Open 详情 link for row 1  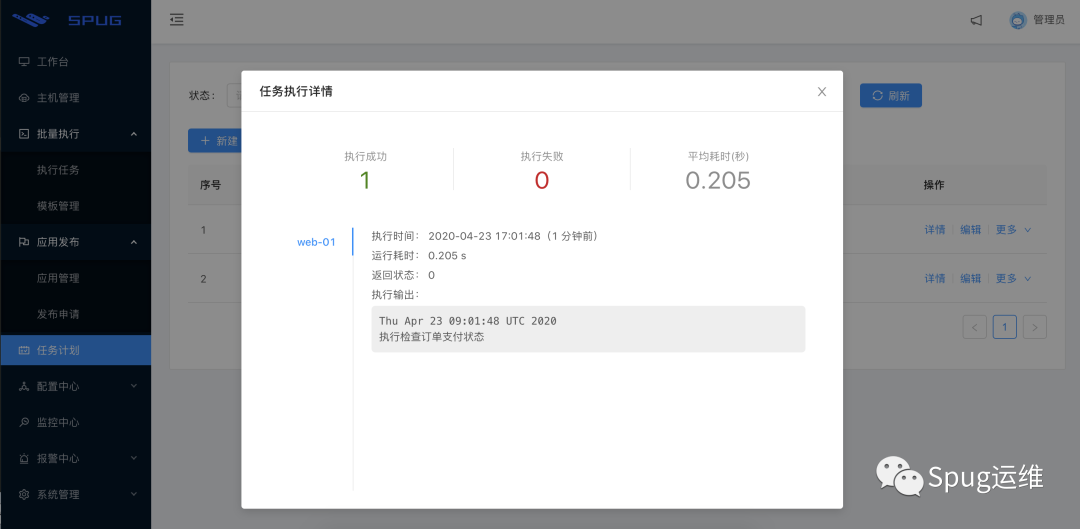click(x=935, y=229)
